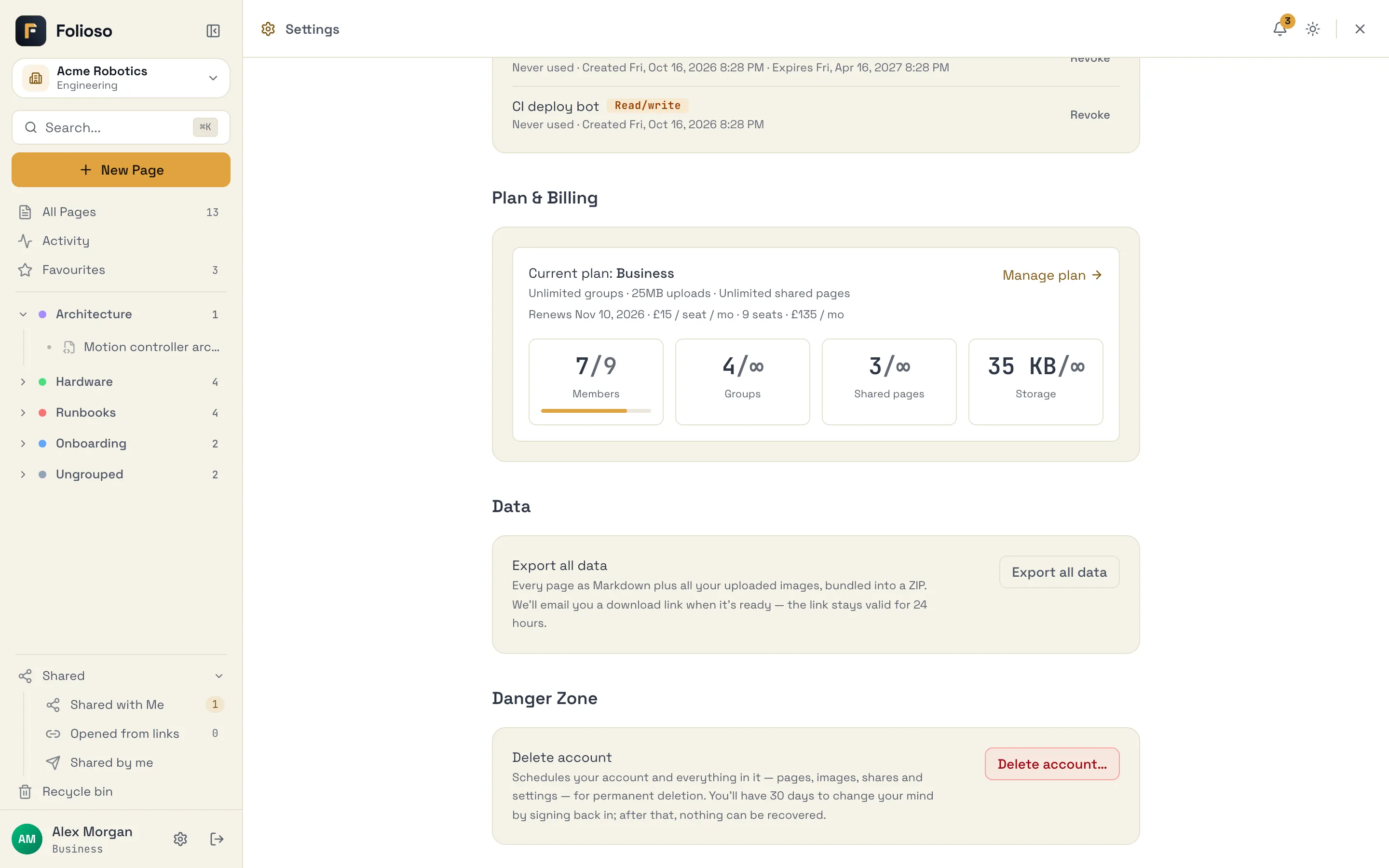Click the Groups usage card
Screen dimensions: 1389x868
[742, 381]
